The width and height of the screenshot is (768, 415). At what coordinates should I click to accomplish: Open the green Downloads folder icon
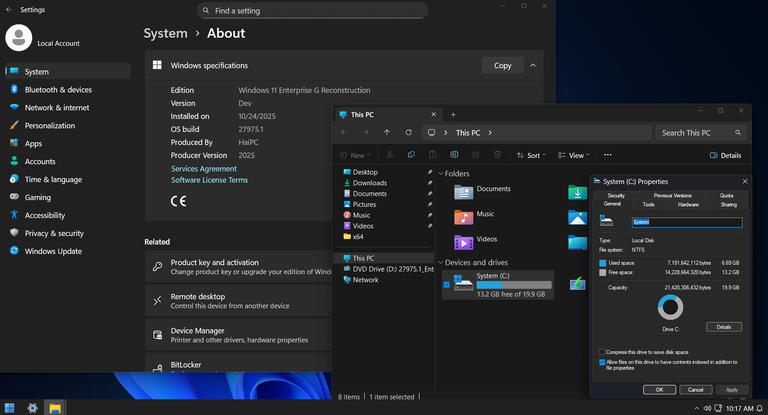pyautogui.click(x=577, y=192)
